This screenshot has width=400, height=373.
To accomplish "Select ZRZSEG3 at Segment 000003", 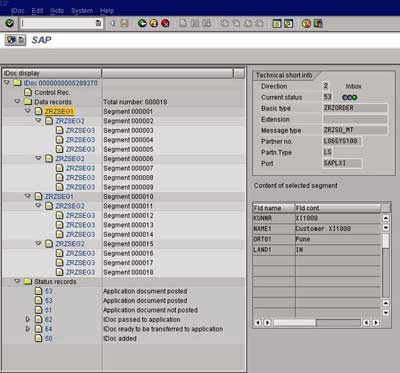I will (x=80, y=130).
